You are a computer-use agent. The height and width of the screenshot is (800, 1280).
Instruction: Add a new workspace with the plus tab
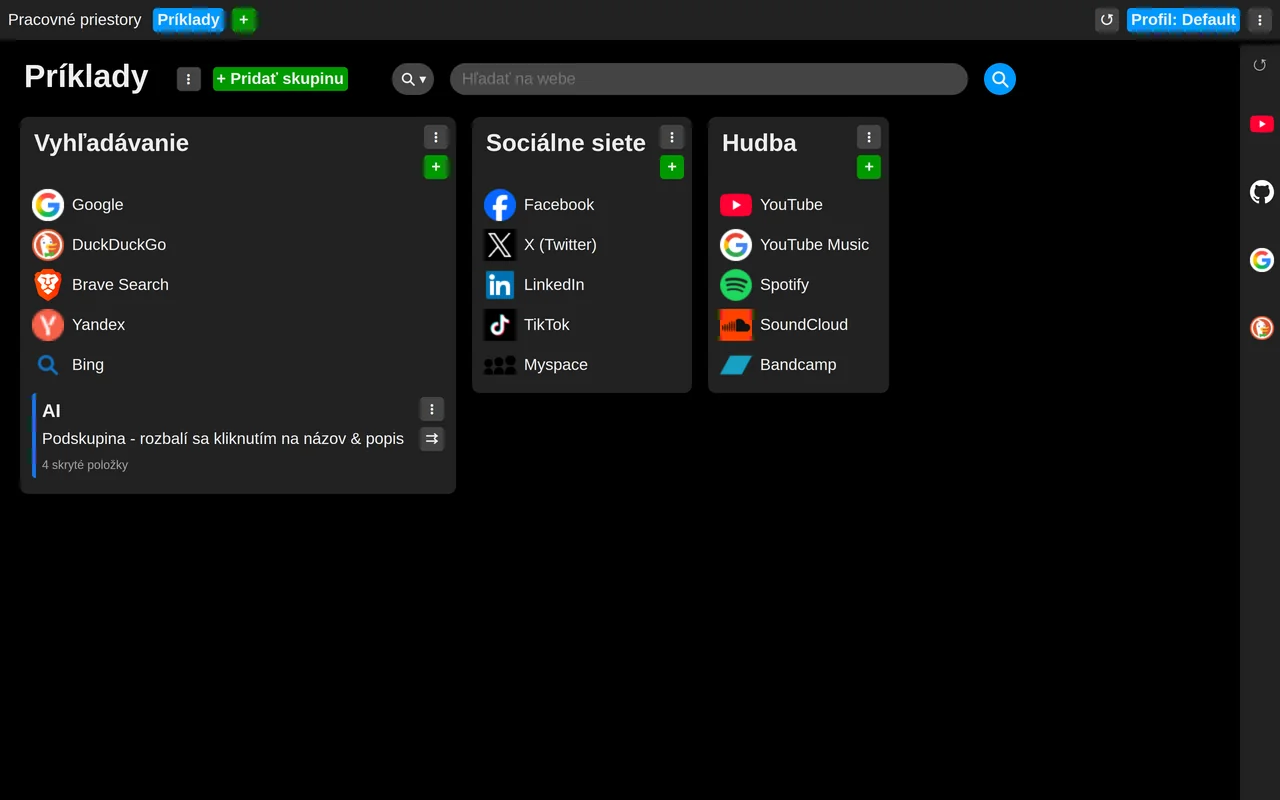[244, 20]
